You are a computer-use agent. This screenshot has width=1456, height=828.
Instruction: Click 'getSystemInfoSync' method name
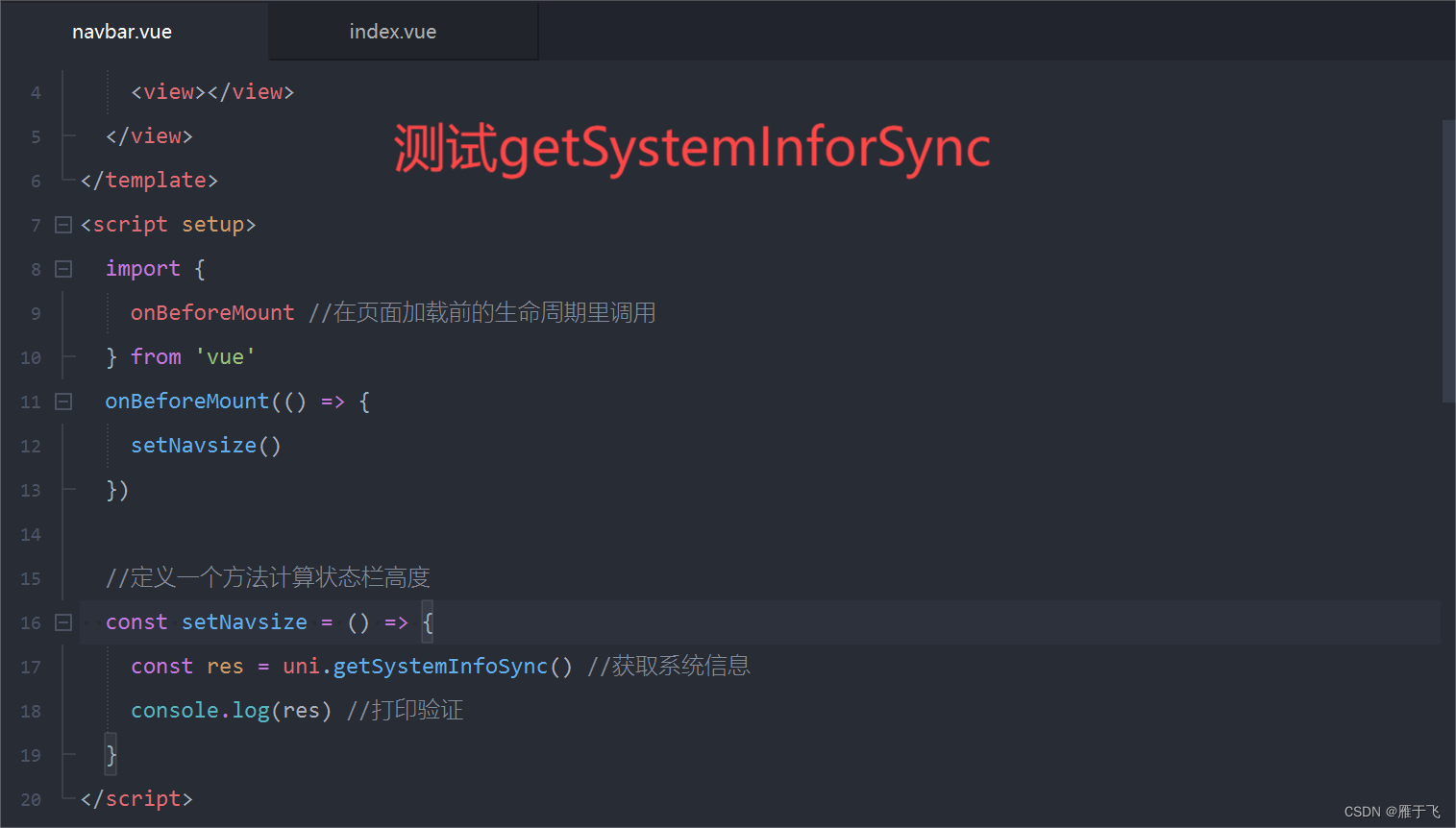point(440,667)
